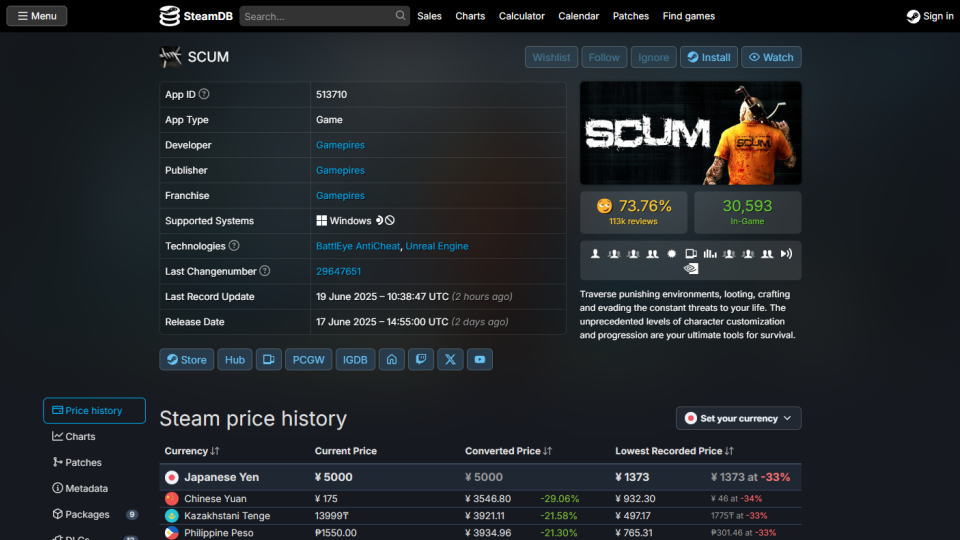Click the Stats bars category icon
This screenshot has width=960, height=540.
[710, 253]
